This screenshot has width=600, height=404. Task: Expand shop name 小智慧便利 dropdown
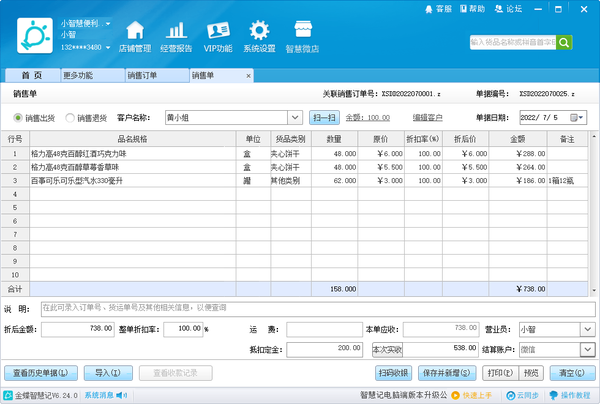click(x=108, y=24)
